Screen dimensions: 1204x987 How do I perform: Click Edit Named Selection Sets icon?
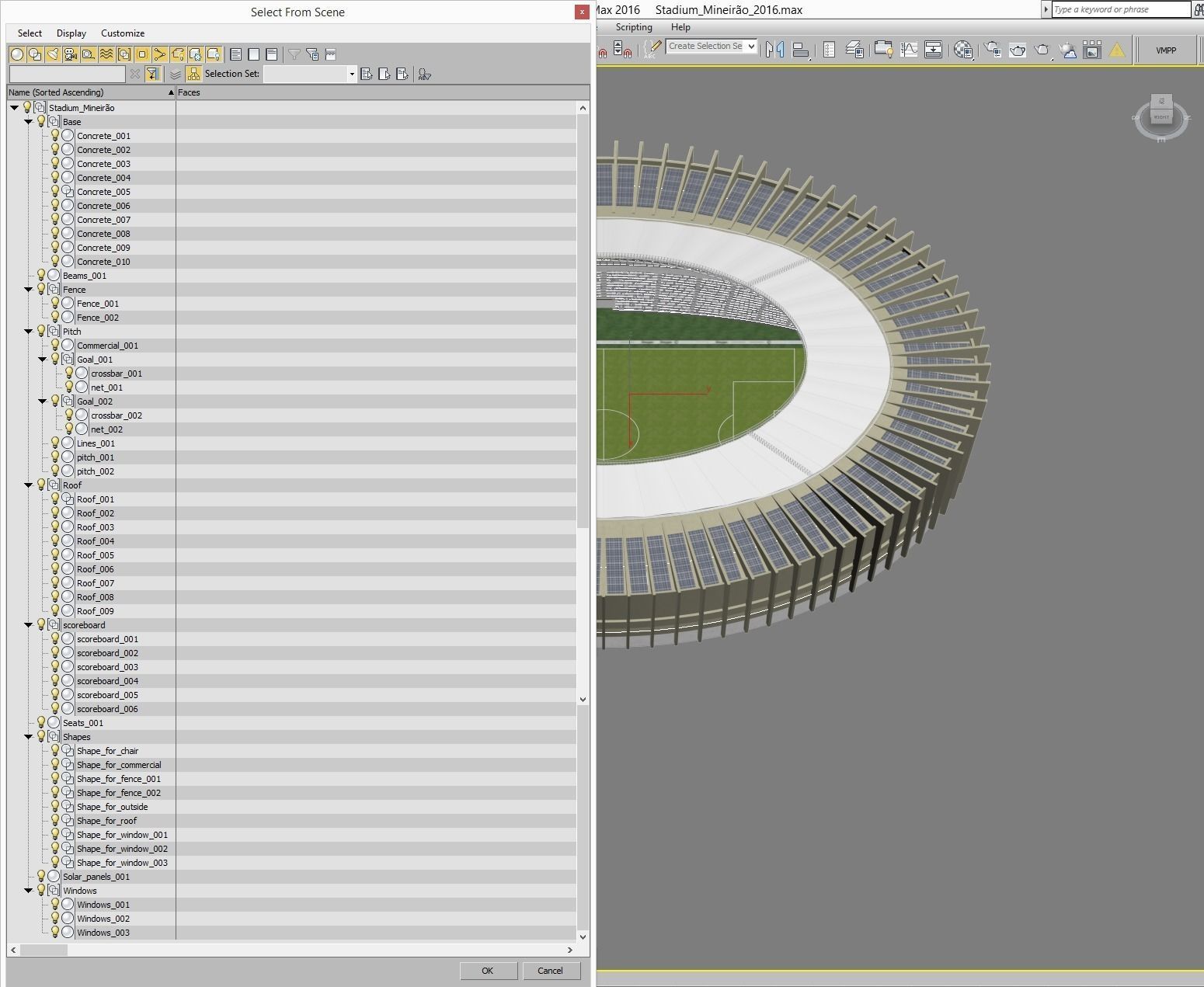click(652, 50)
